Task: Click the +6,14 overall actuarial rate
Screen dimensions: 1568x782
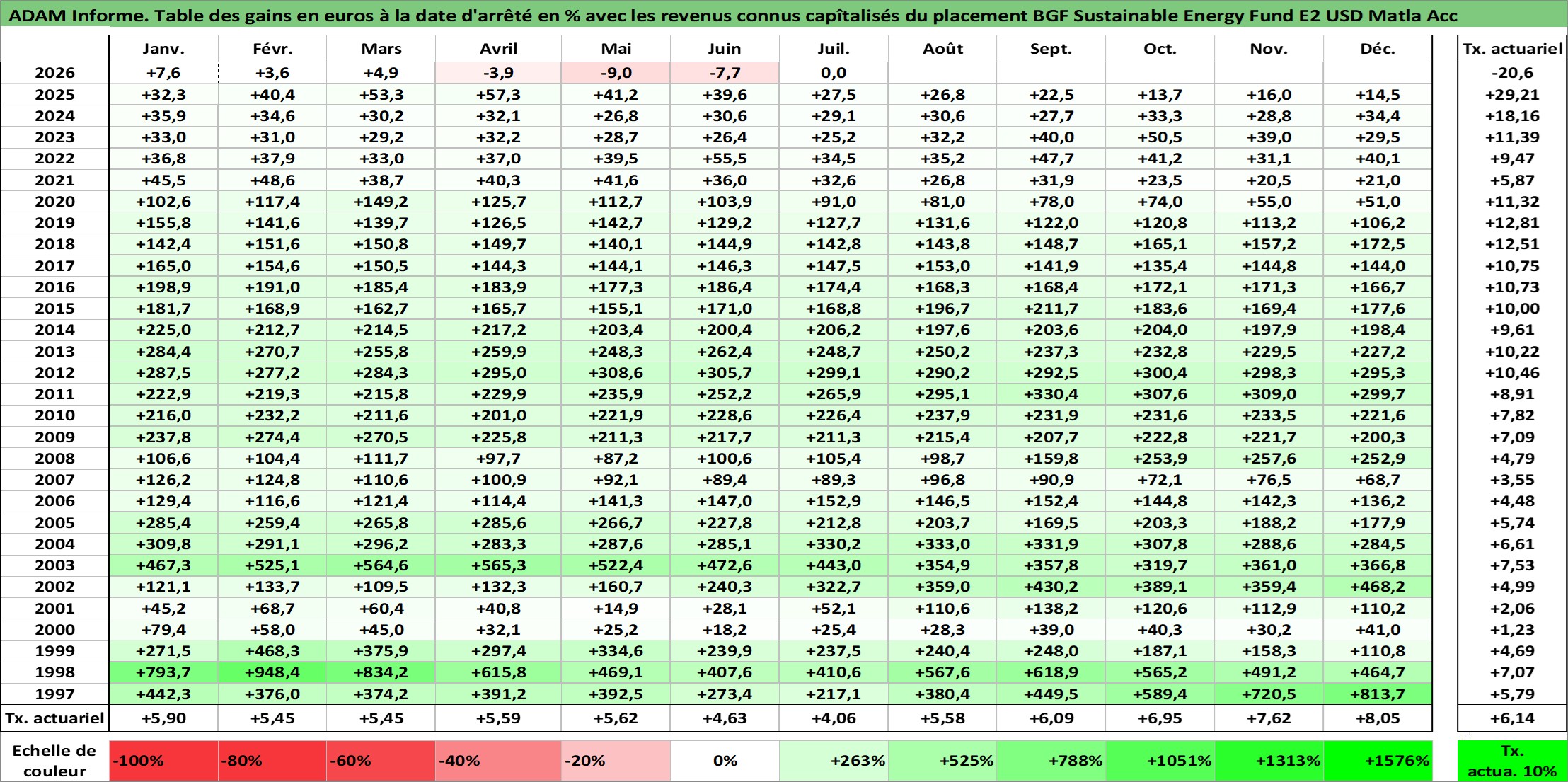Action: (1512, 718)
